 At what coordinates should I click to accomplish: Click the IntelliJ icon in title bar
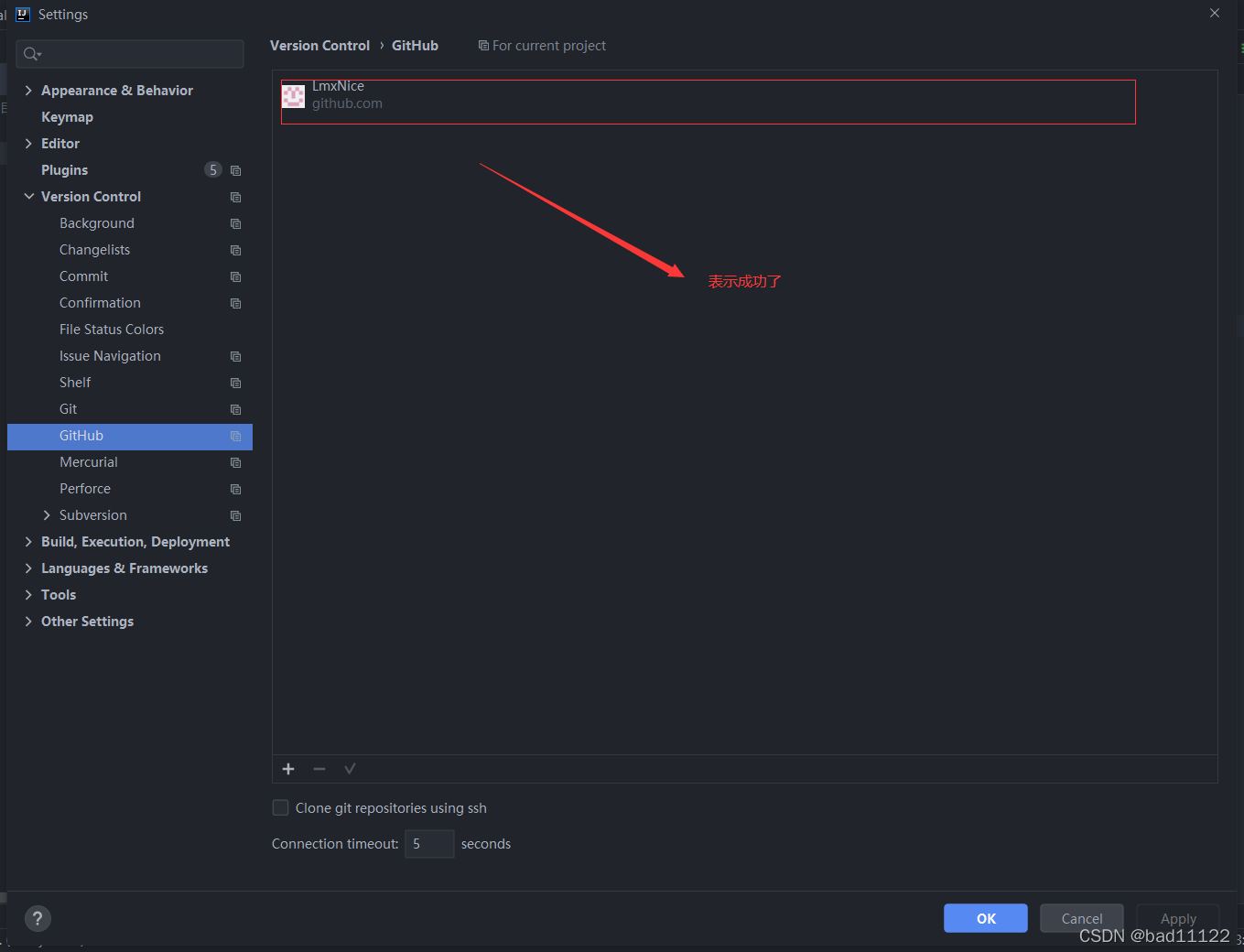23,15
